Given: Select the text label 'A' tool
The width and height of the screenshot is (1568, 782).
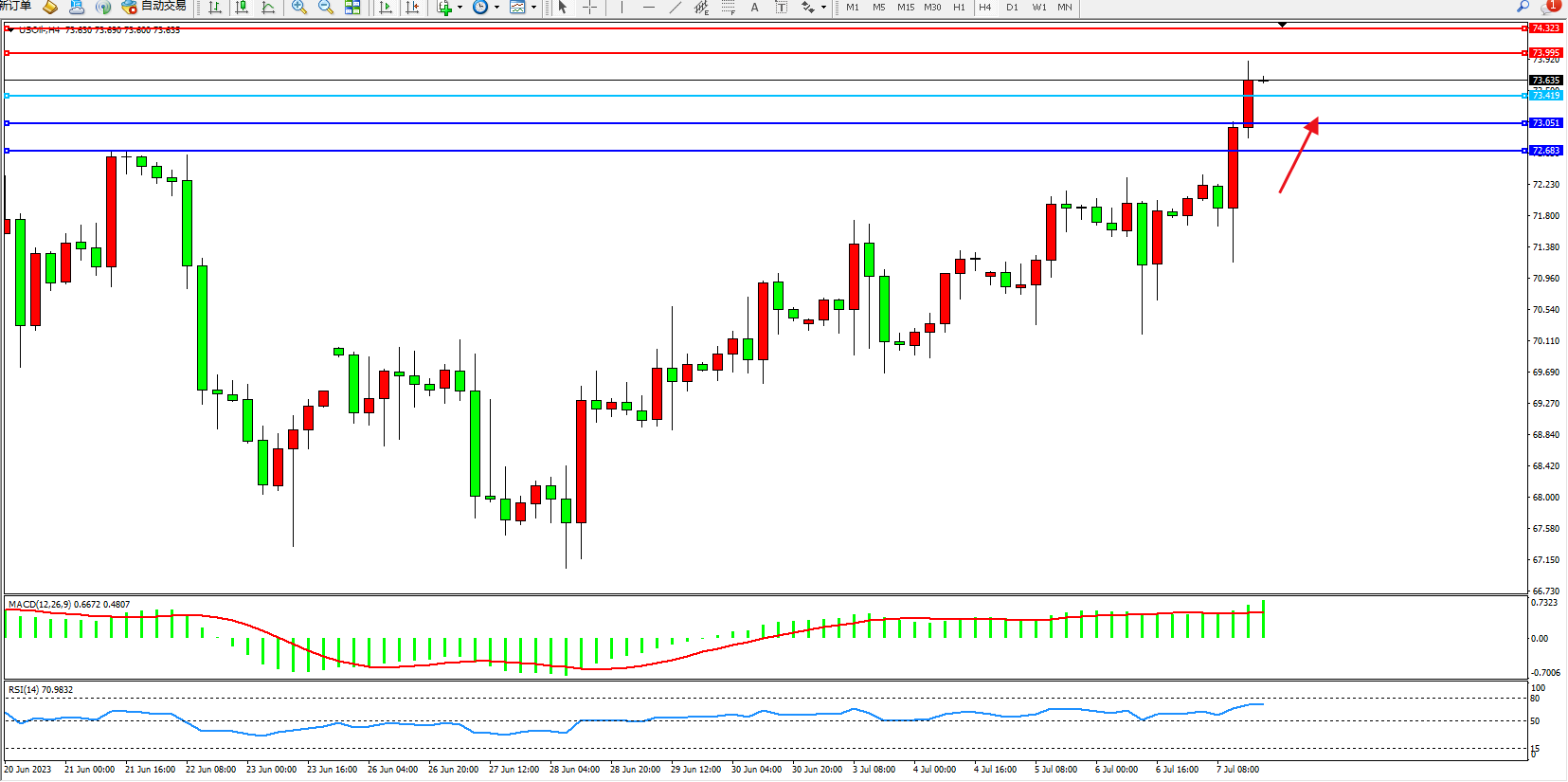Looking at the screenshot, I should pyautogui.click(x=754, y=8).
